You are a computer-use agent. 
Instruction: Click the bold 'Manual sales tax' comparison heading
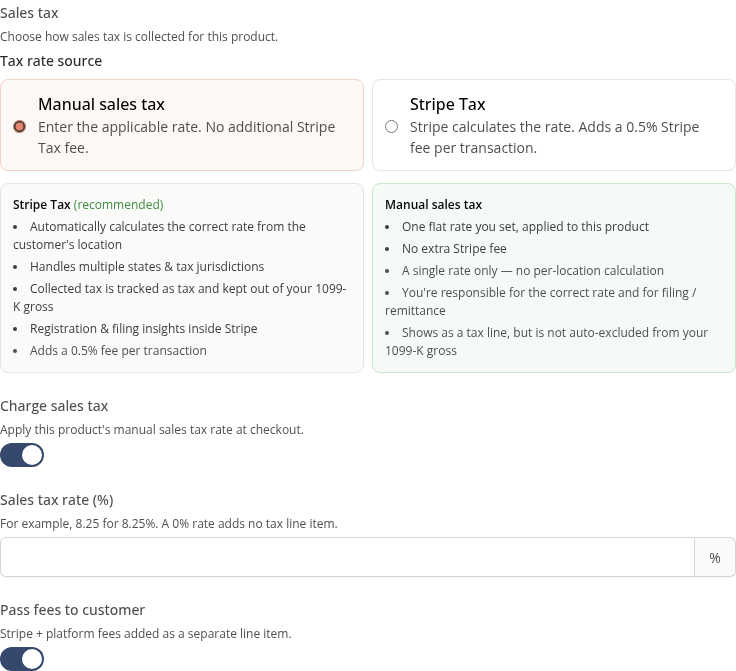(x=433, y=205)
